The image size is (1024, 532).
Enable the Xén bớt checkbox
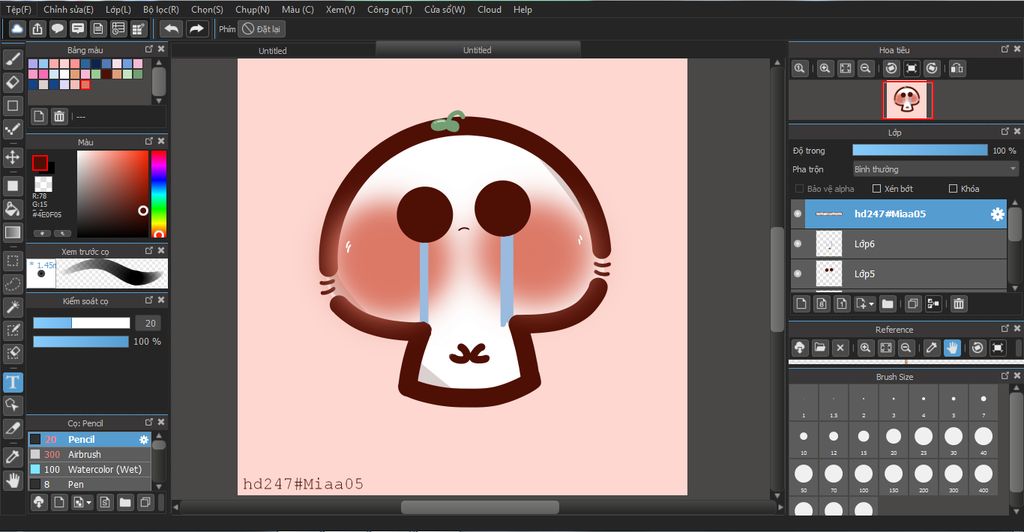pos(876,189)
